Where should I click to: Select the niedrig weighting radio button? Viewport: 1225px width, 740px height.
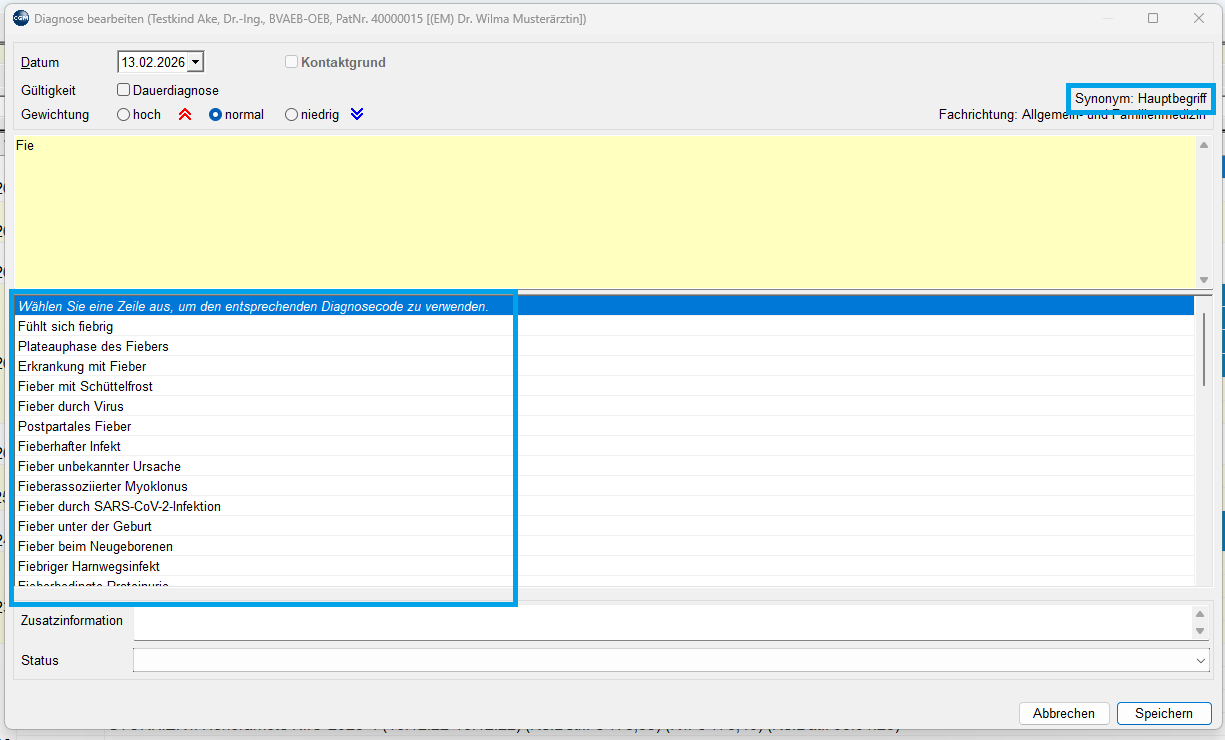292,115
